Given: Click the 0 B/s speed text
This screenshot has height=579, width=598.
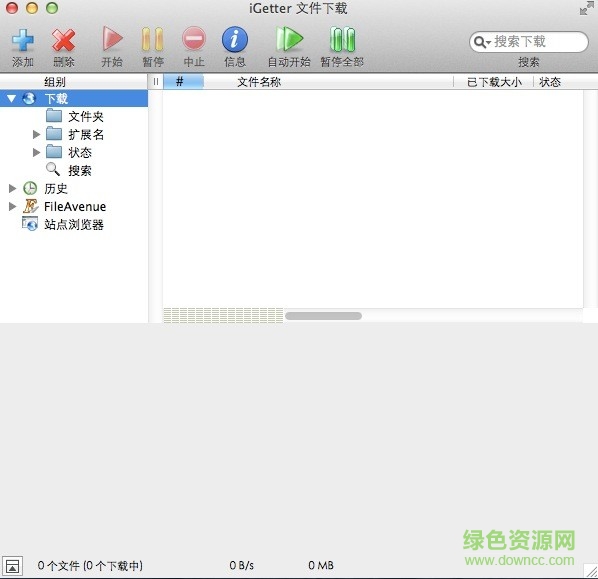Looking at the screenshot, I should point(241,565).
